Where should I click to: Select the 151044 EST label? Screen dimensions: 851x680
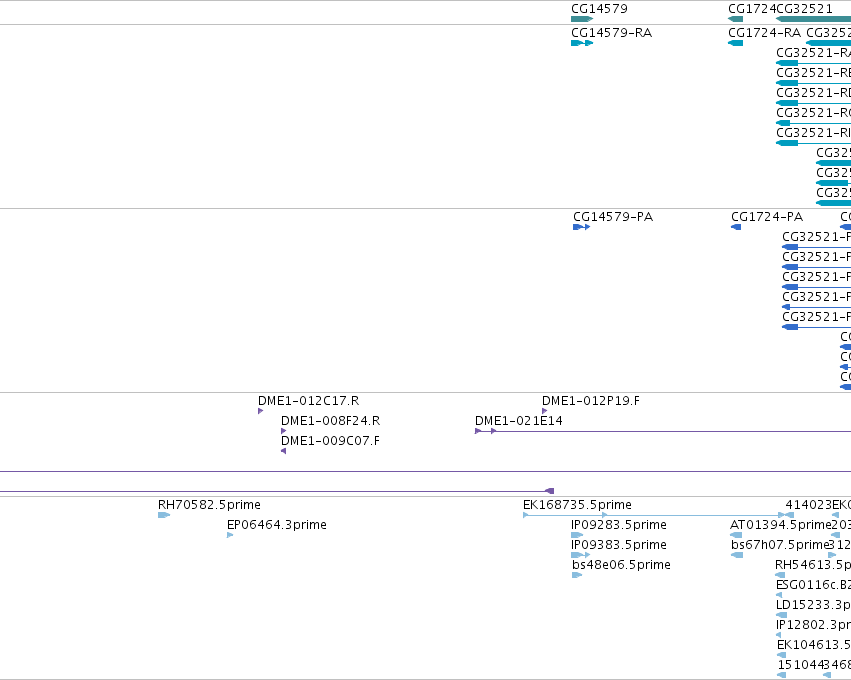[x=800, y=665]
